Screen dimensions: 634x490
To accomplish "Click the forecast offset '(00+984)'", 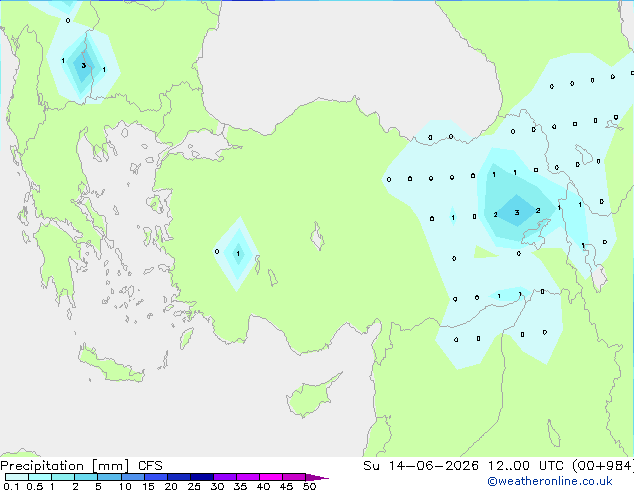I will (x=603, y=466).
